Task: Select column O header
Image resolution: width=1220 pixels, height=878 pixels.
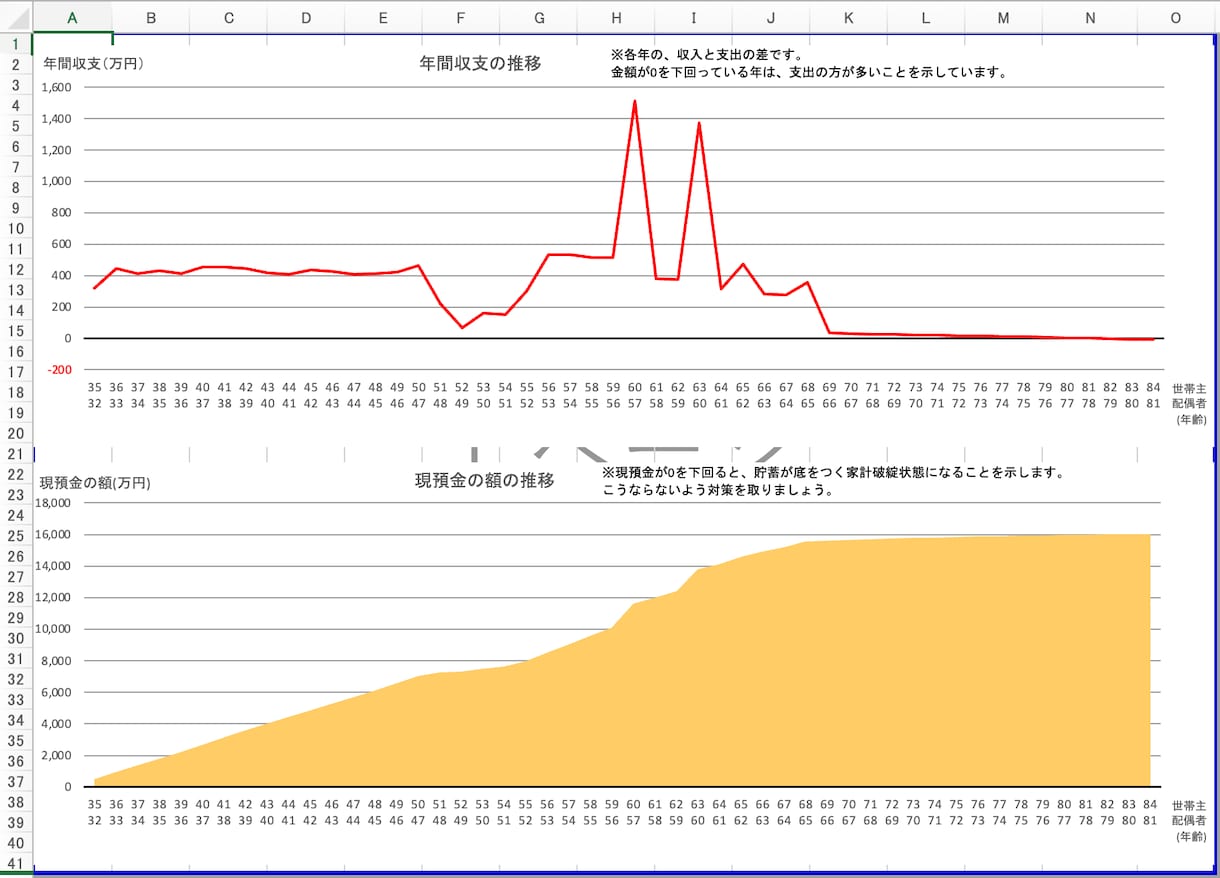Action: 1176,18
